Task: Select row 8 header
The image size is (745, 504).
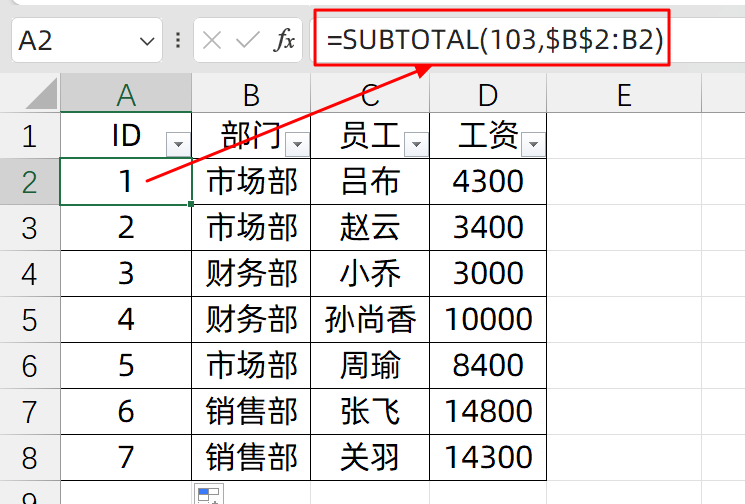Action: pos(30,457)
